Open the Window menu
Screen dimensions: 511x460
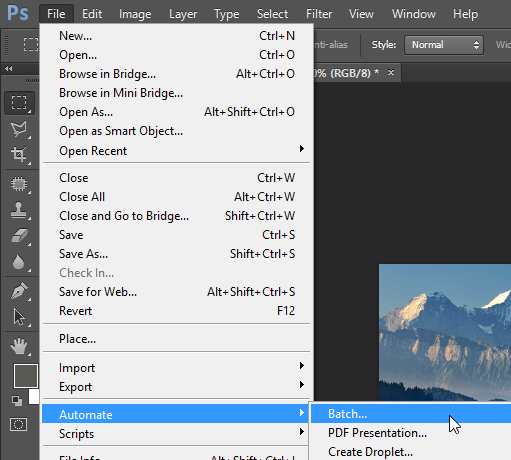[x=414, y=14]
